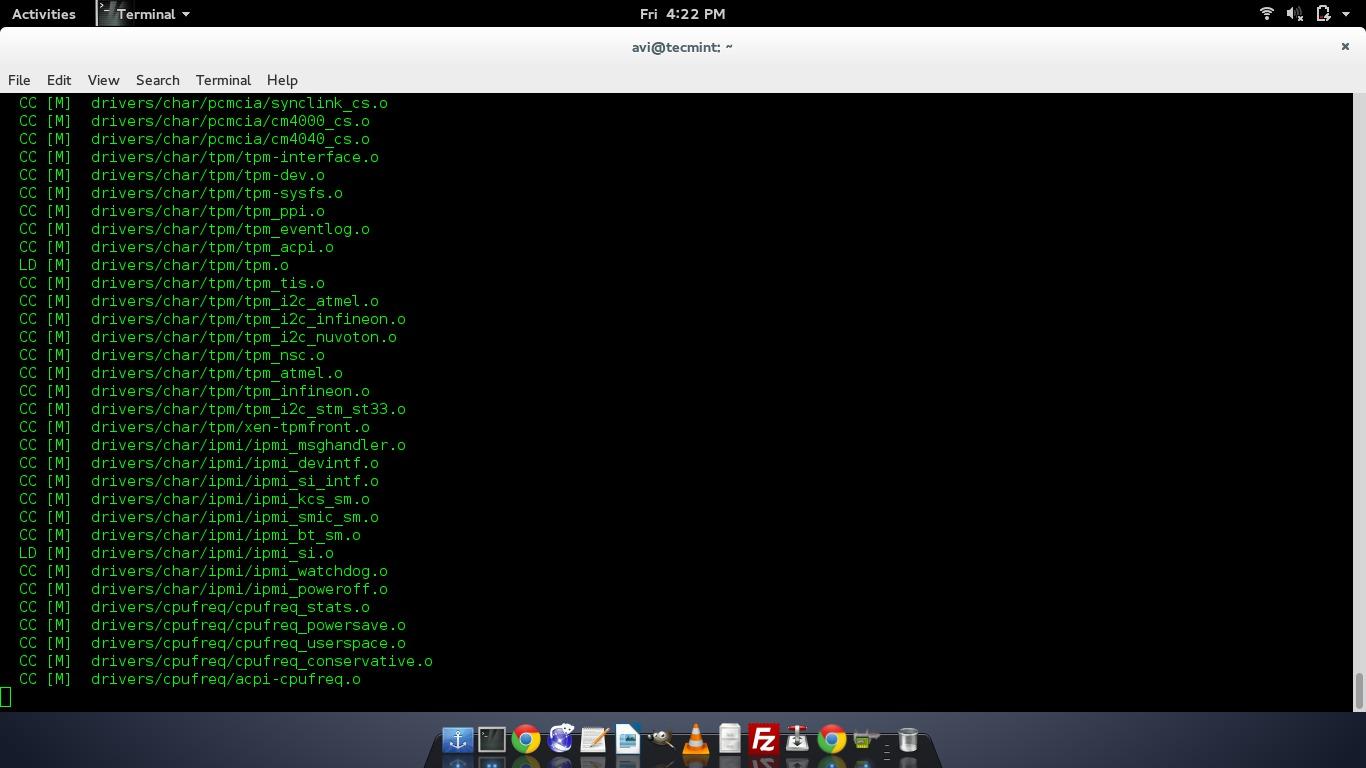
Task: Click the anchor icon in the dock
Action: [x=458, y=740]
